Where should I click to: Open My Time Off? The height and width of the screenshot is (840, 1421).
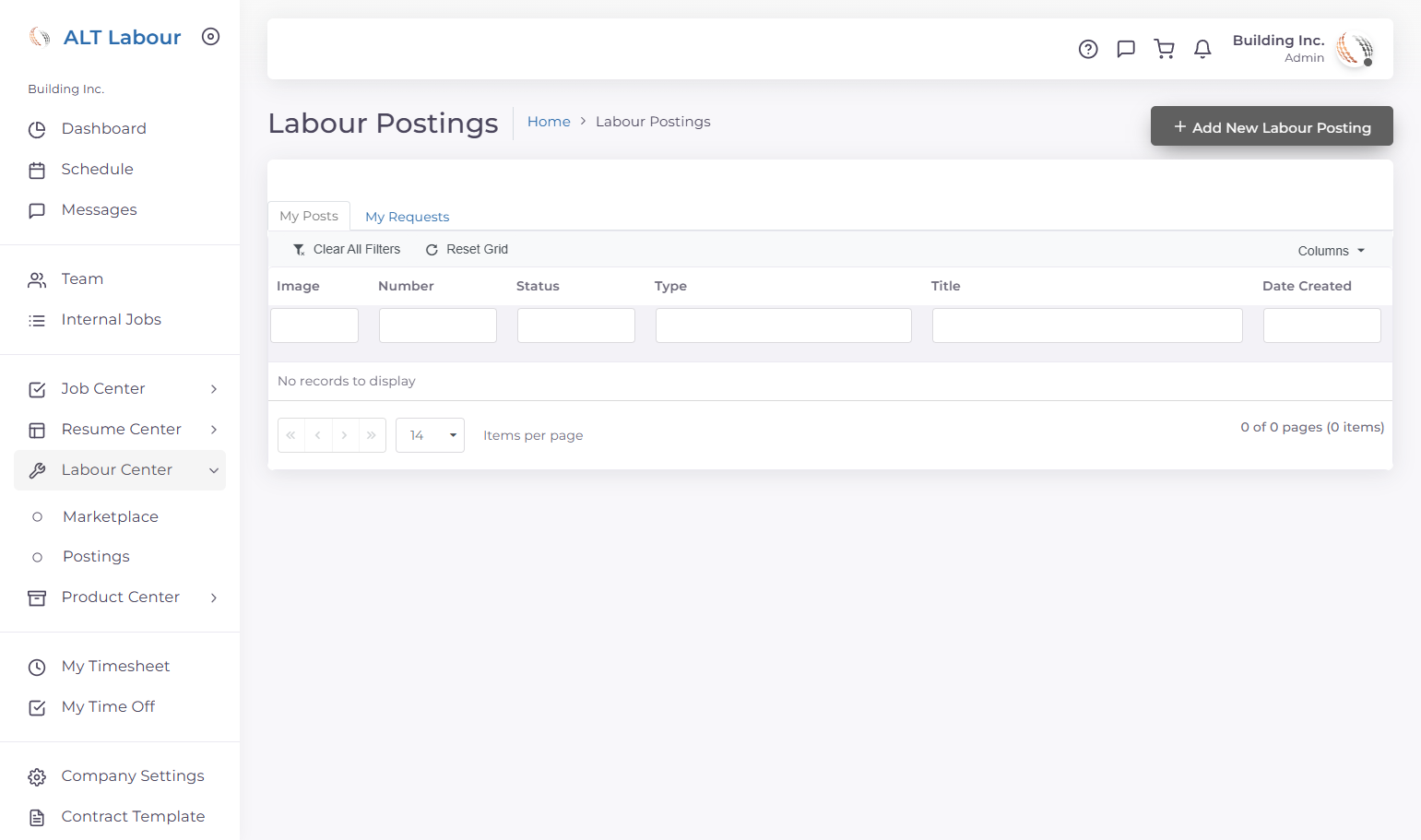click(x=120, y=707)
